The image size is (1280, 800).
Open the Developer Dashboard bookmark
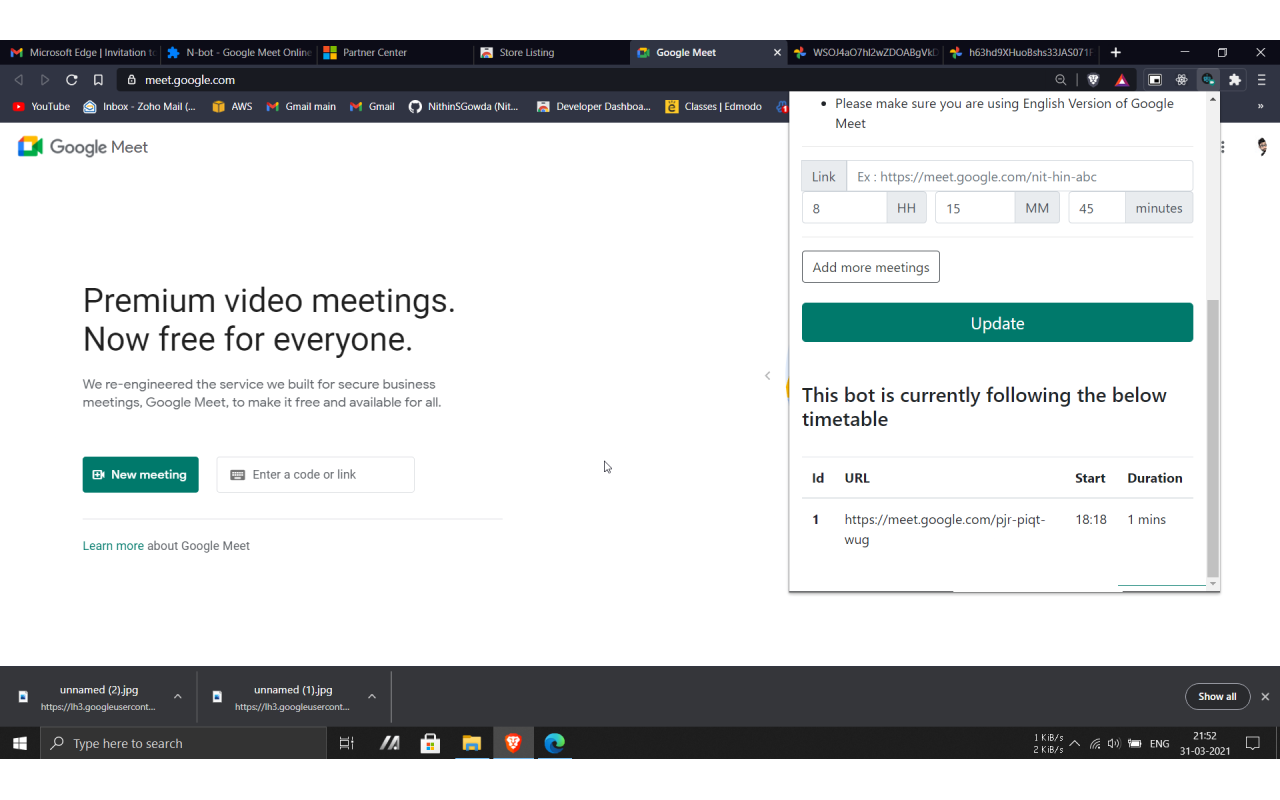(x=593, y=106)
